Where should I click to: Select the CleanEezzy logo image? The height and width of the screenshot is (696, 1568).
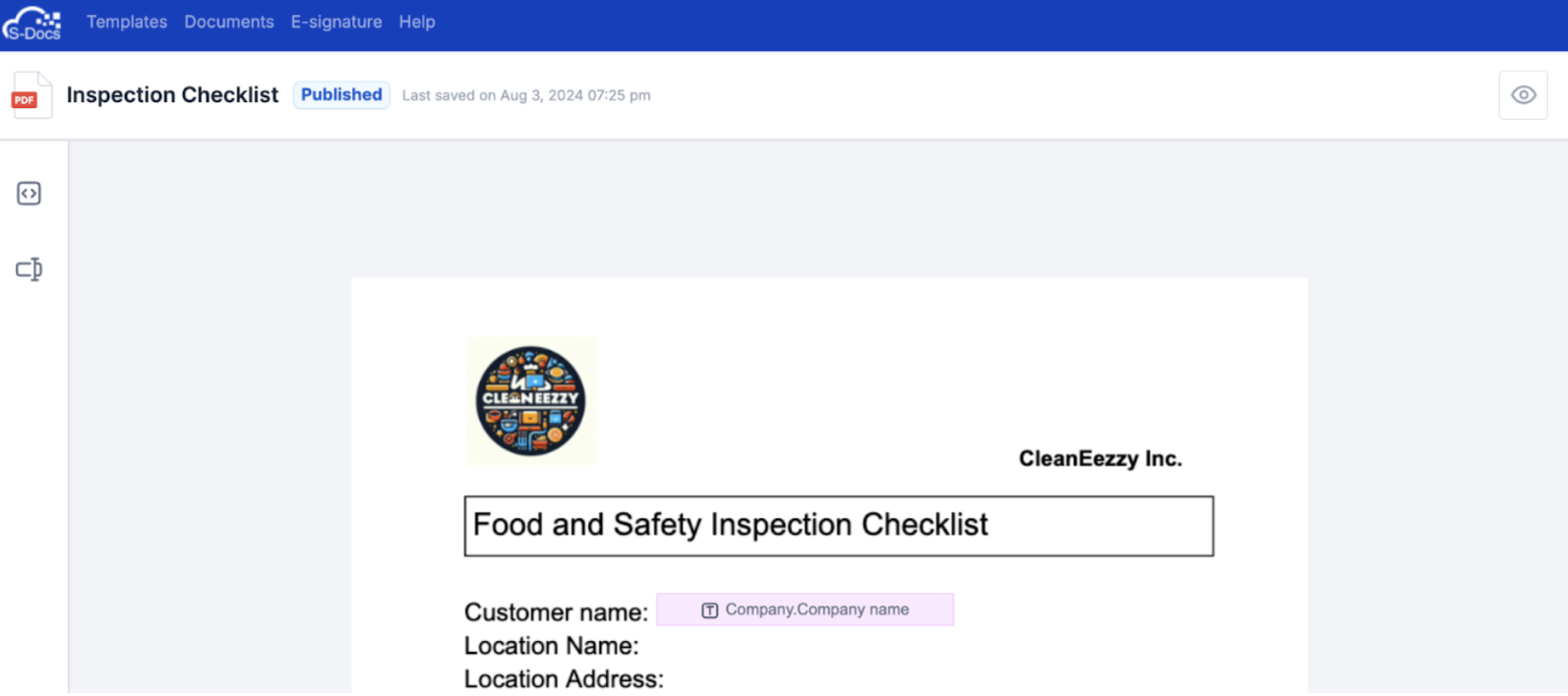click(531, 401)
